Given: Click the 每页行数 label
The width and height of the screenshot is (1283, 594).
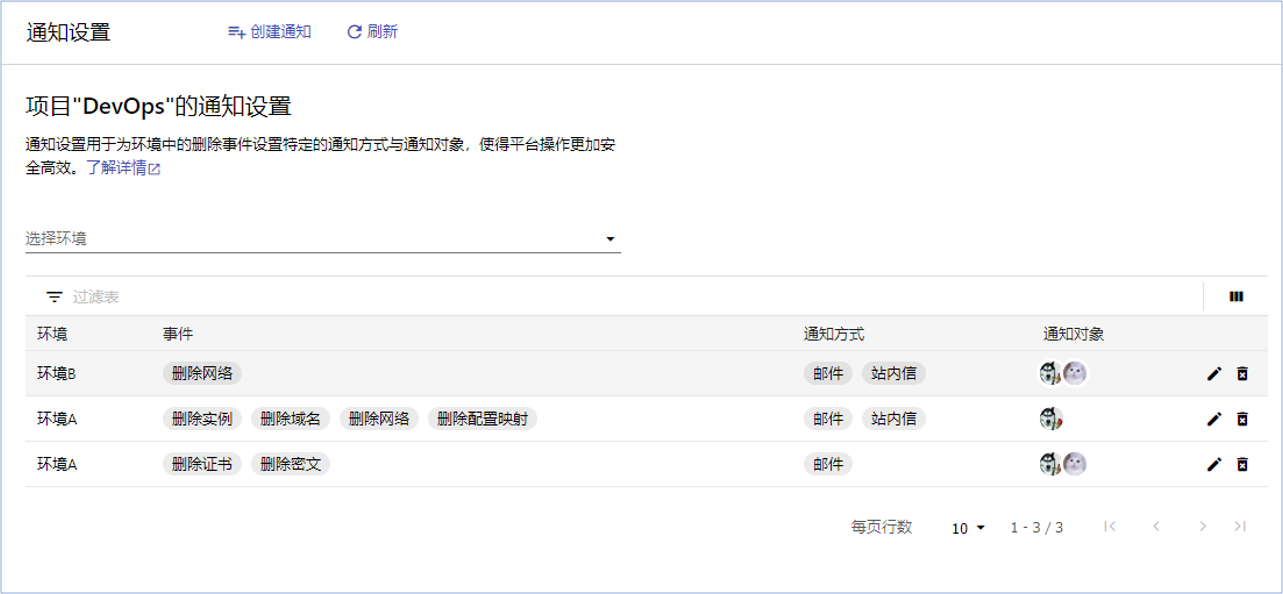Looking at the screenshot, I should [882, 527].
